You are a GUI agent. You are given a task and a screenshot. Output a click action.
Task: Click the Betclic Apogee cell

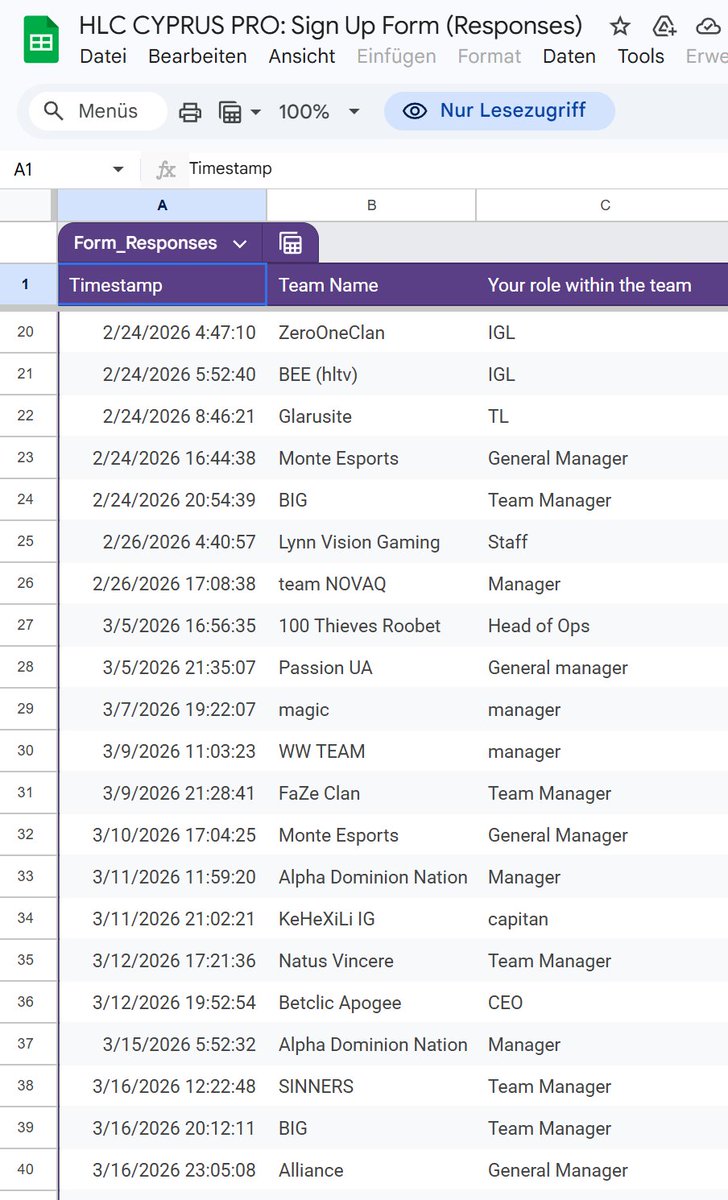pos(371,1003)
